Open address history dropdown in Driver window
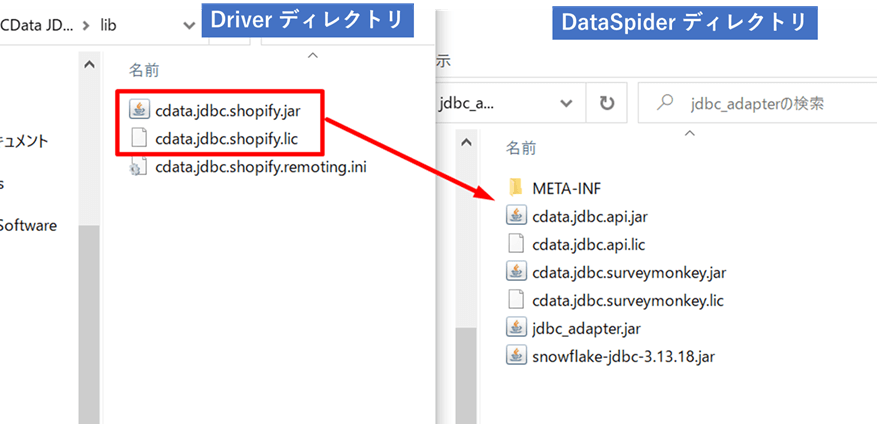 coord(189,25)
